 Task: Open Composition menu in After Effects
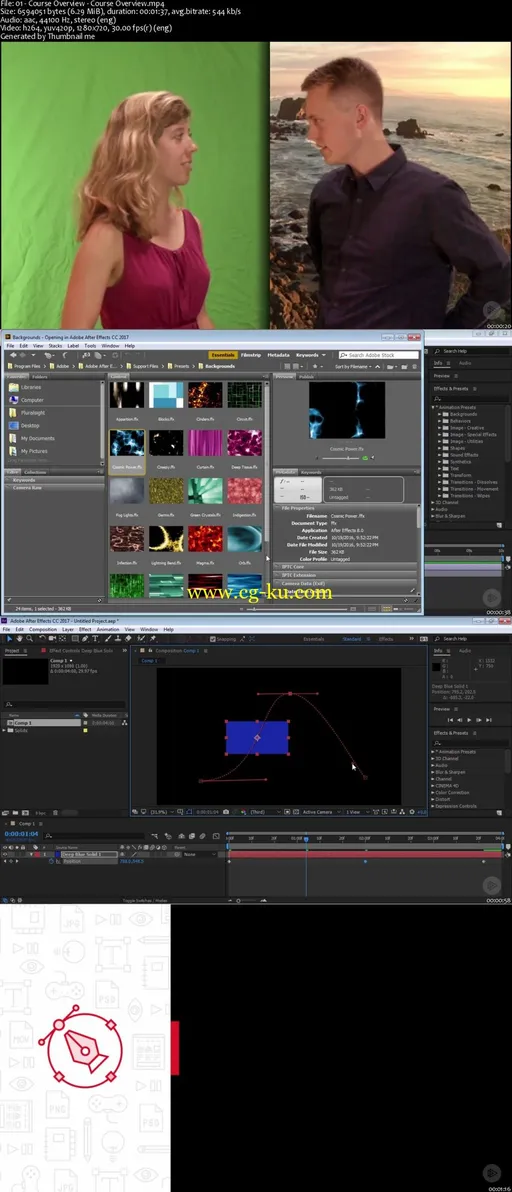(43, 629)
